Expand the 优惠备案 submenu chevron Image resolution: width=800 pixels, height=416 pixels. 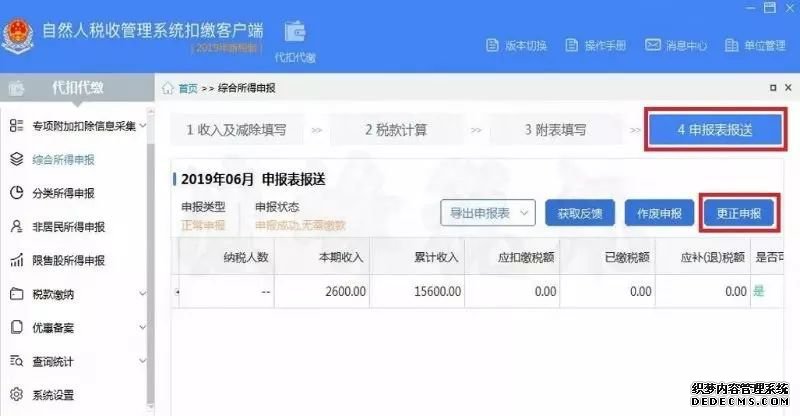coord(143,327)
